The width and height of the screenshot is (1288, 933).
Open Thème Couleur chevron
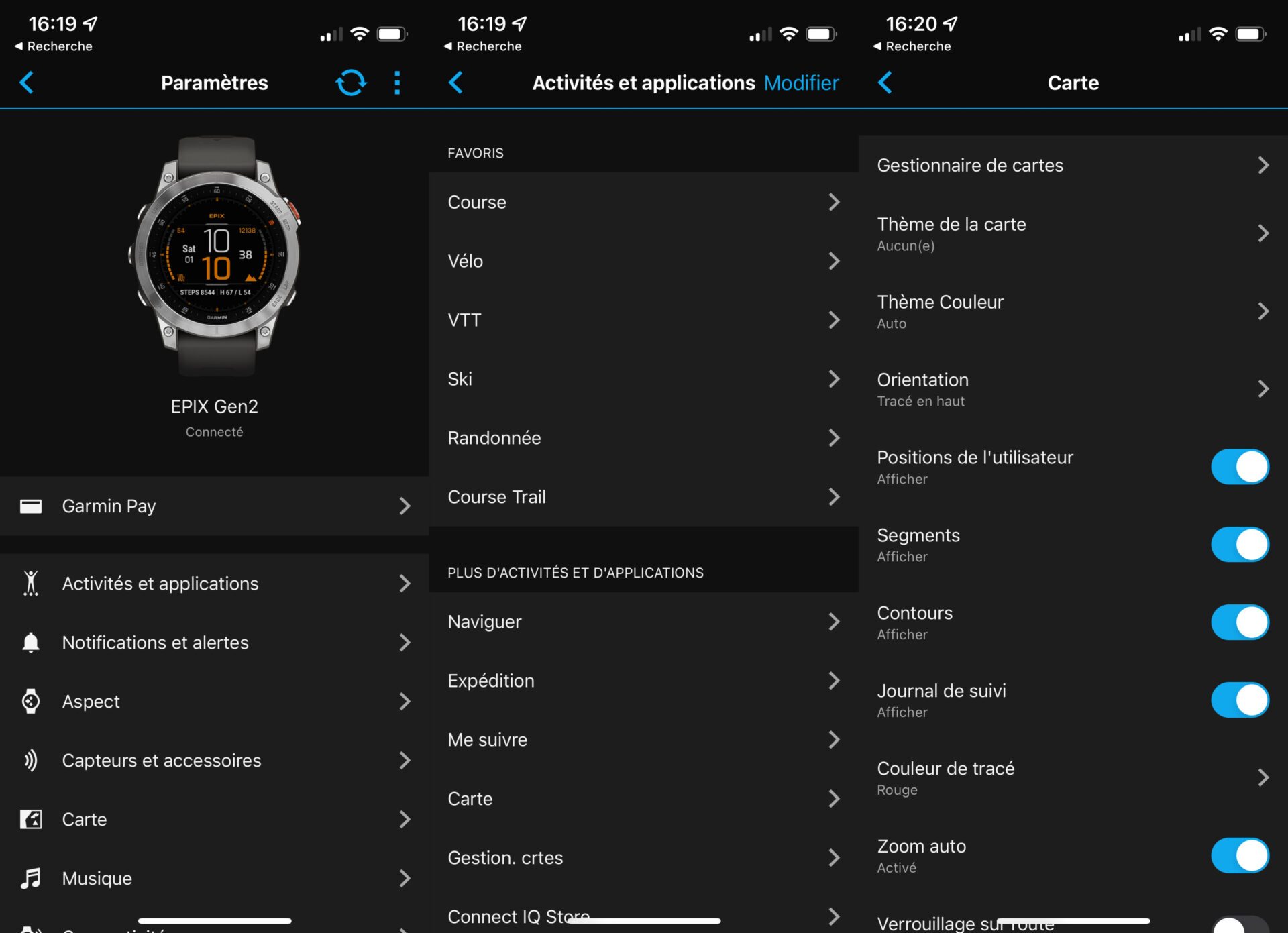click(1263, 311)
